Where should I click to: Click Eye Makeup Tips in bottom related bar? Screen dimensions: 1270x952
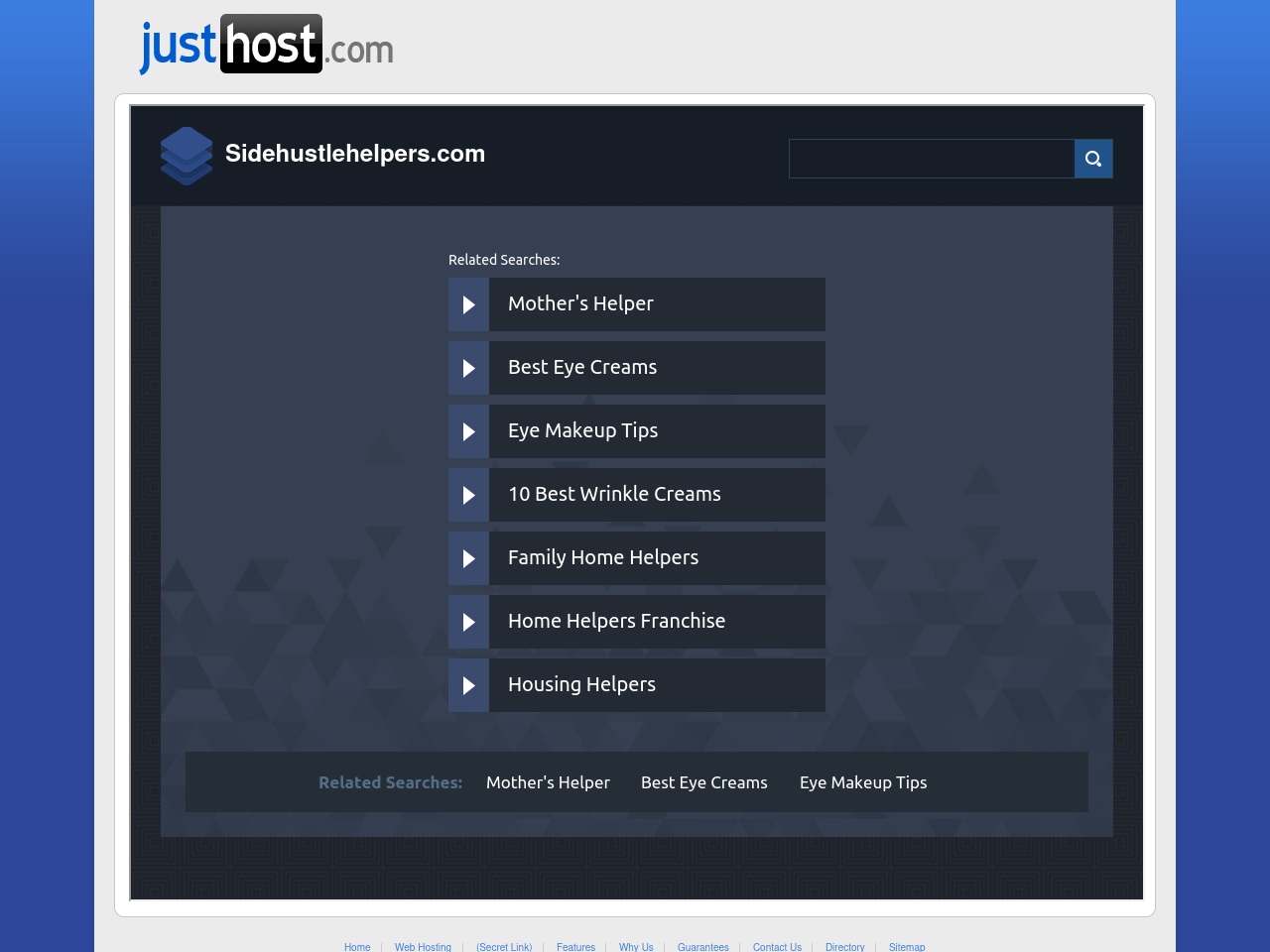pos(863,782)
